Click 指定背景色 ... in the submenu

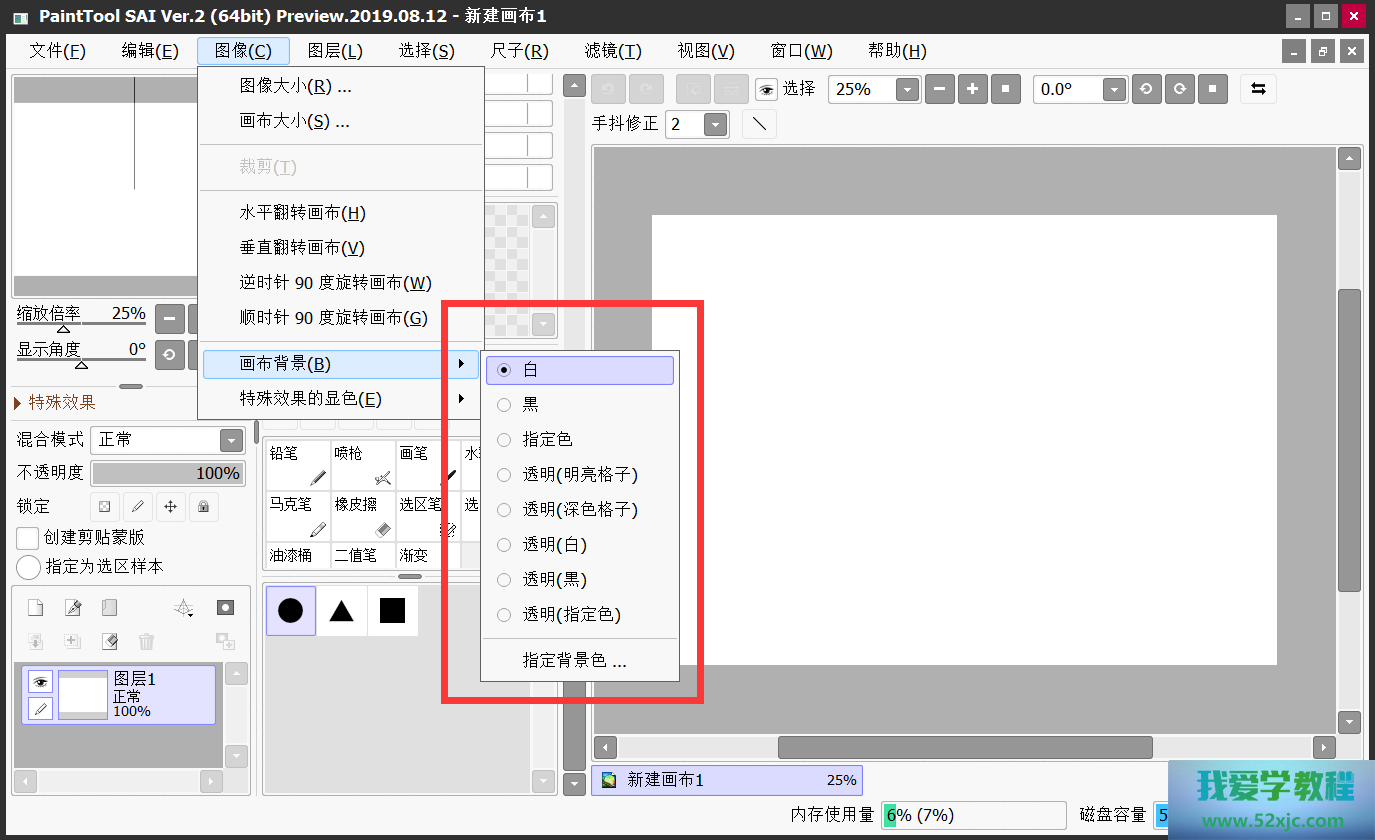coord(574,661)
